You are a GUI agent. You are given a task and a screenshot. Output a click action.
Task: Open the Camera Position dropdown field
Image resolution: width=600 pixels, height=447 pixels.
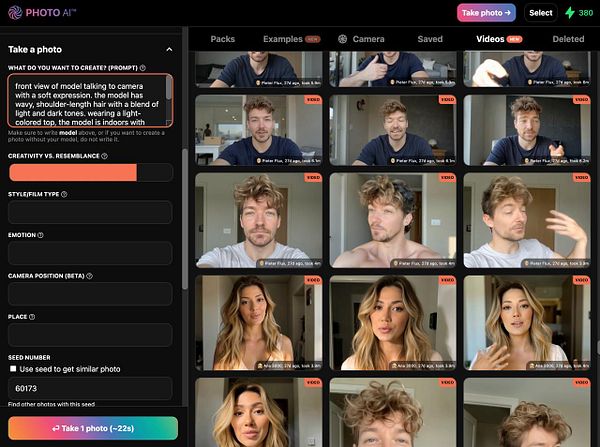pos(90,294)
